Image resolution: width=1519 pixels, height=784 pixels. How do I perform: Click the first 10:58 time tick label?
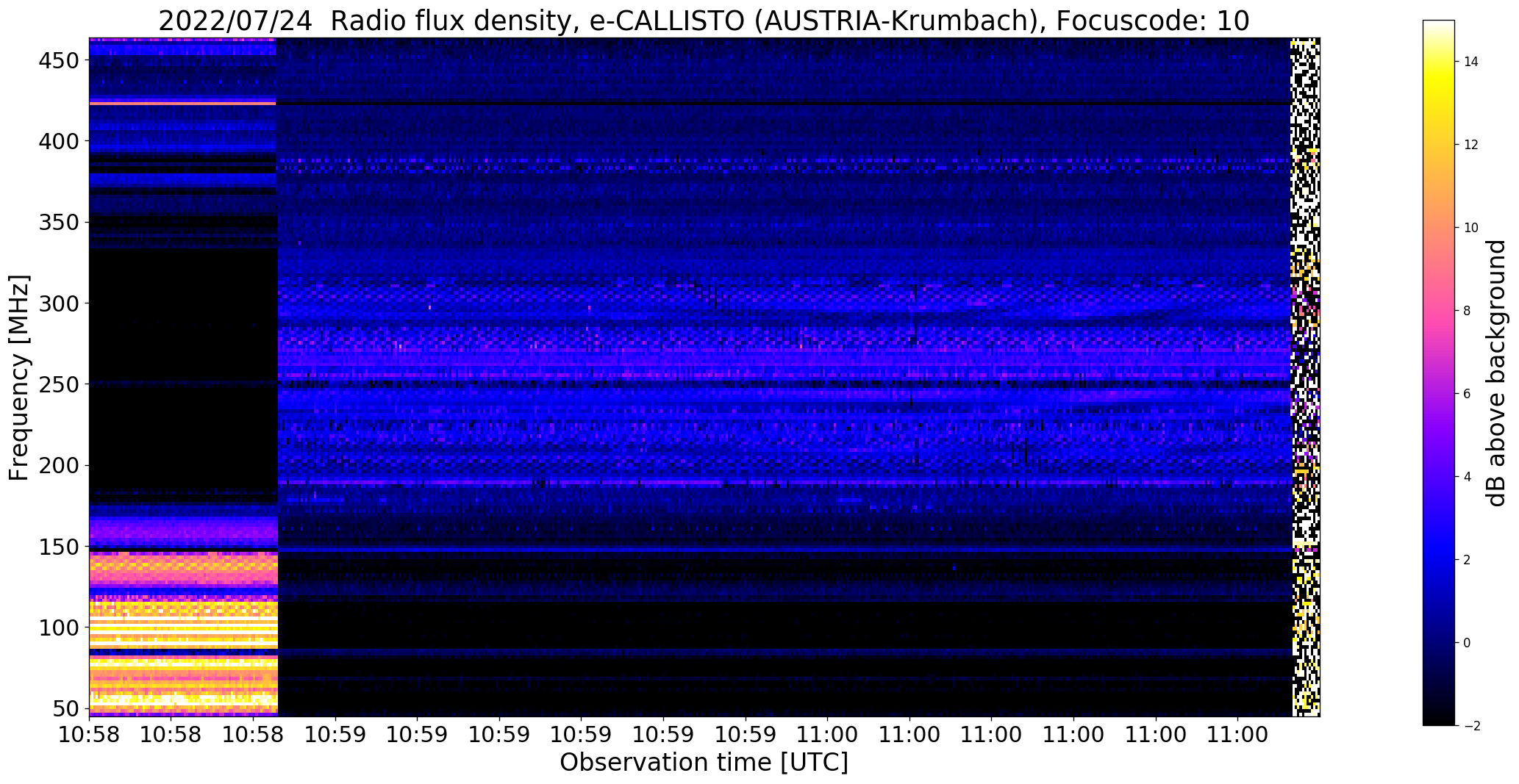click(90, 735)
